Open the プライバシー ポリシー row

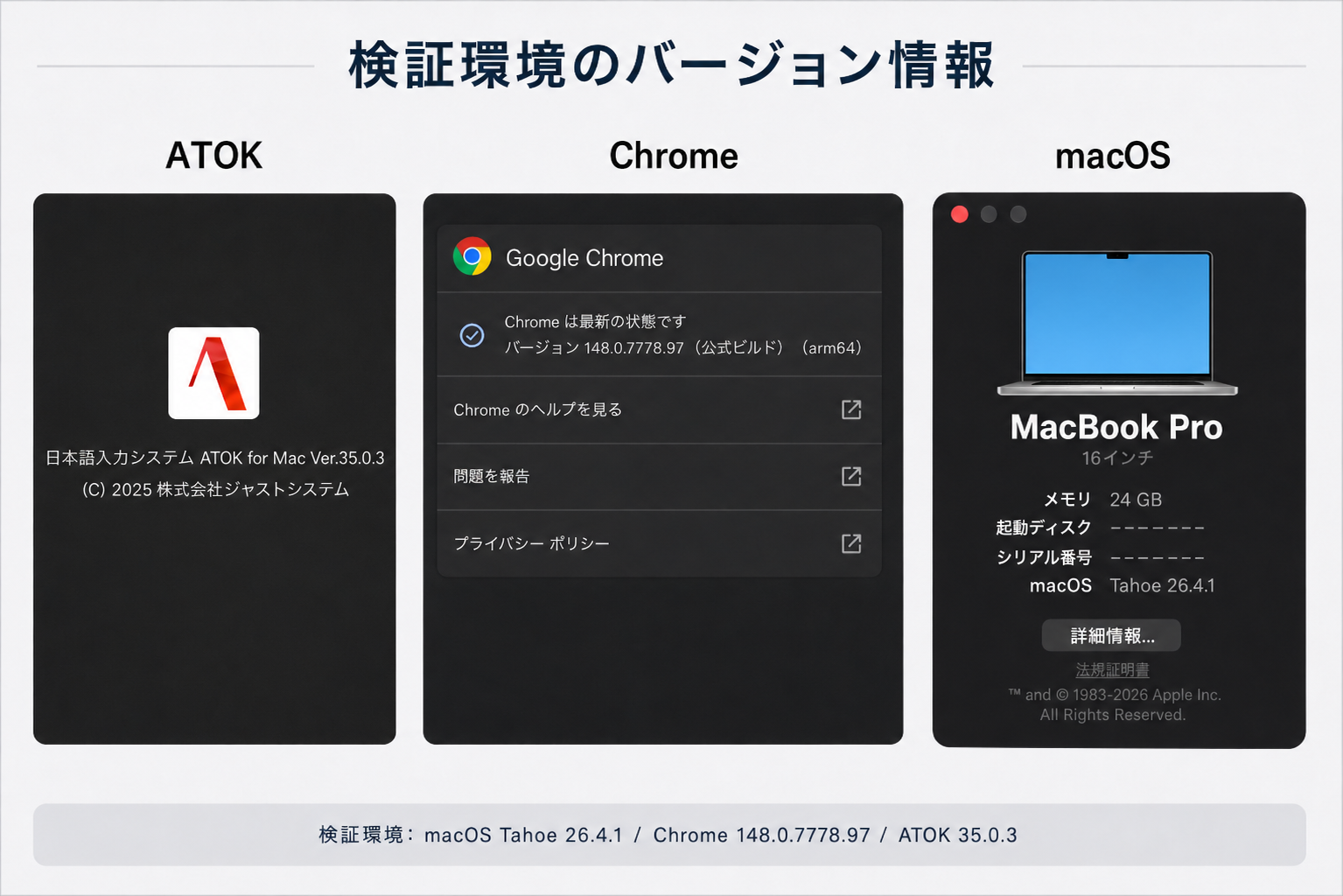(659, 543)
